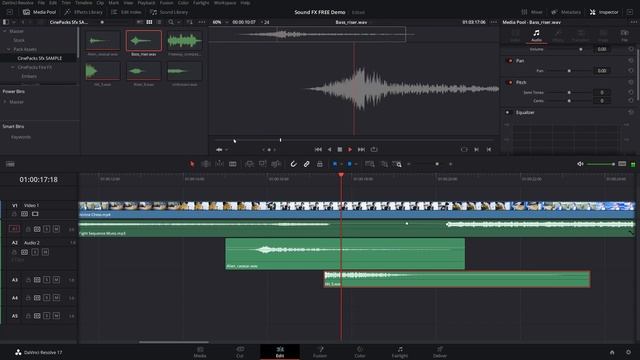The image size is (640, 360).
Task: Open the Fusion page
Action: click(x=320, y=352)
